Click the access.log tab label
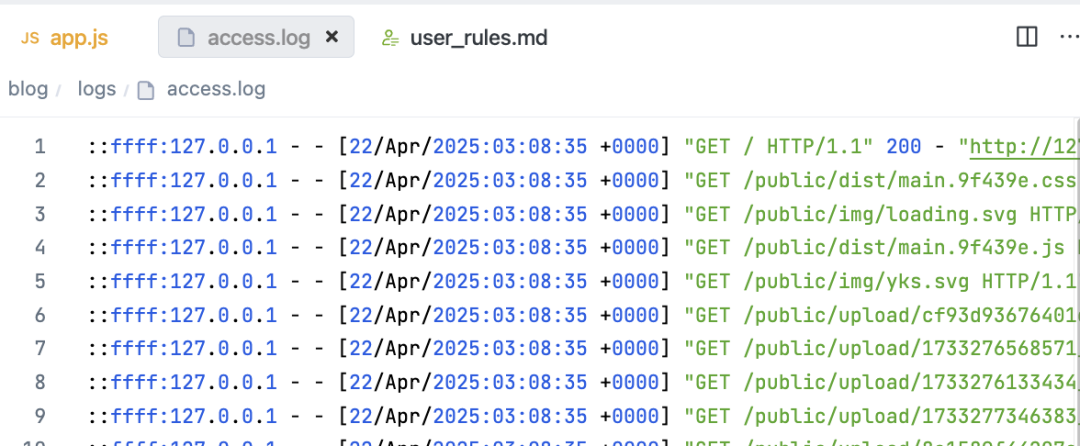Screen dimensions: 1080x446 pos(258,38)
